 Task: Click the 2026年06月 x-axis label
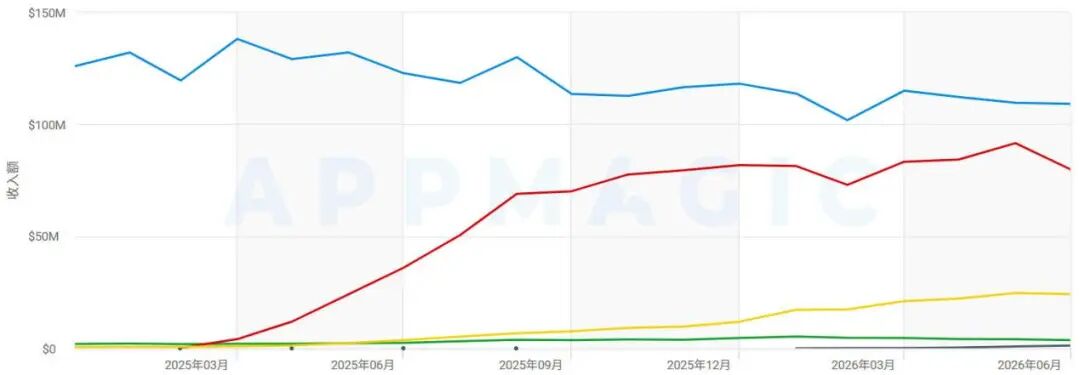1030,363
